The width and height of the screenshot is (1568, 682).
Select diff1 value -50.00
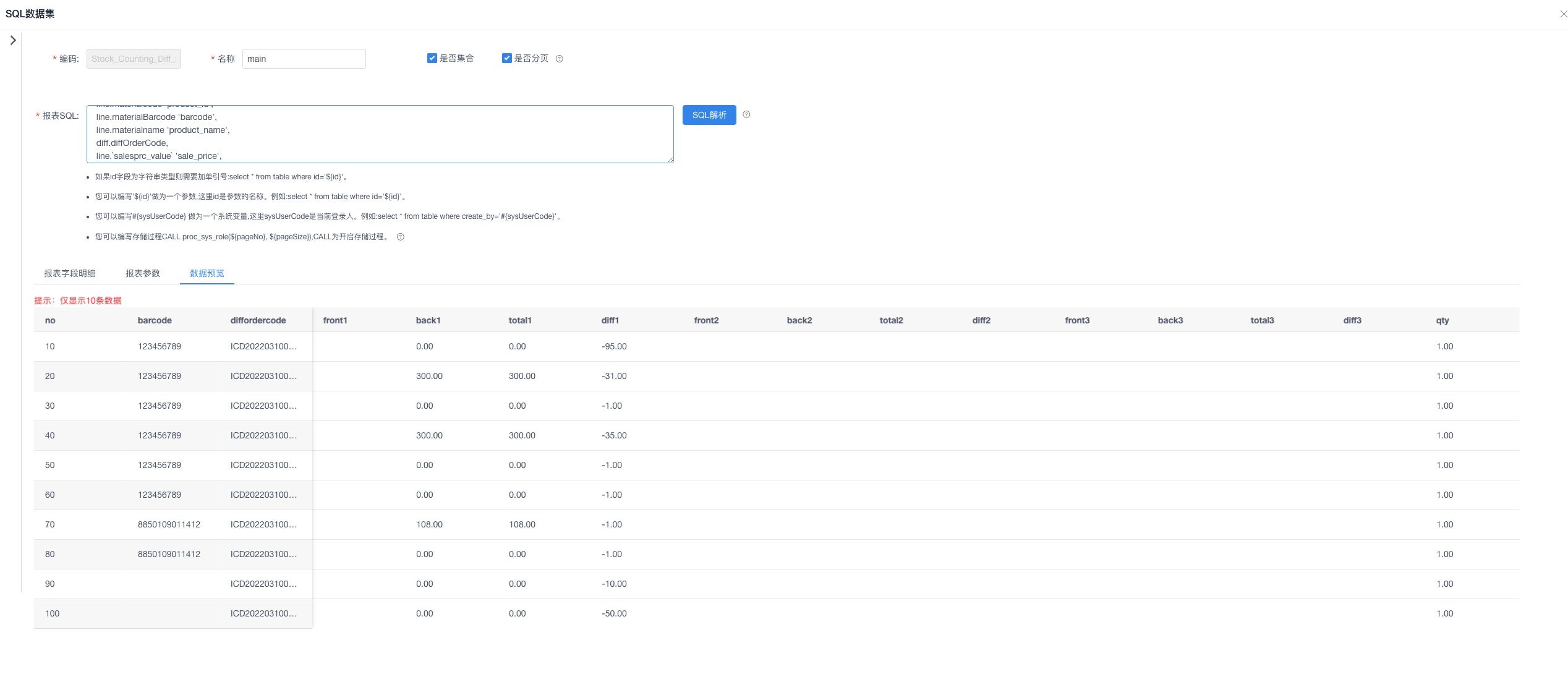click(x=614, y=613)
